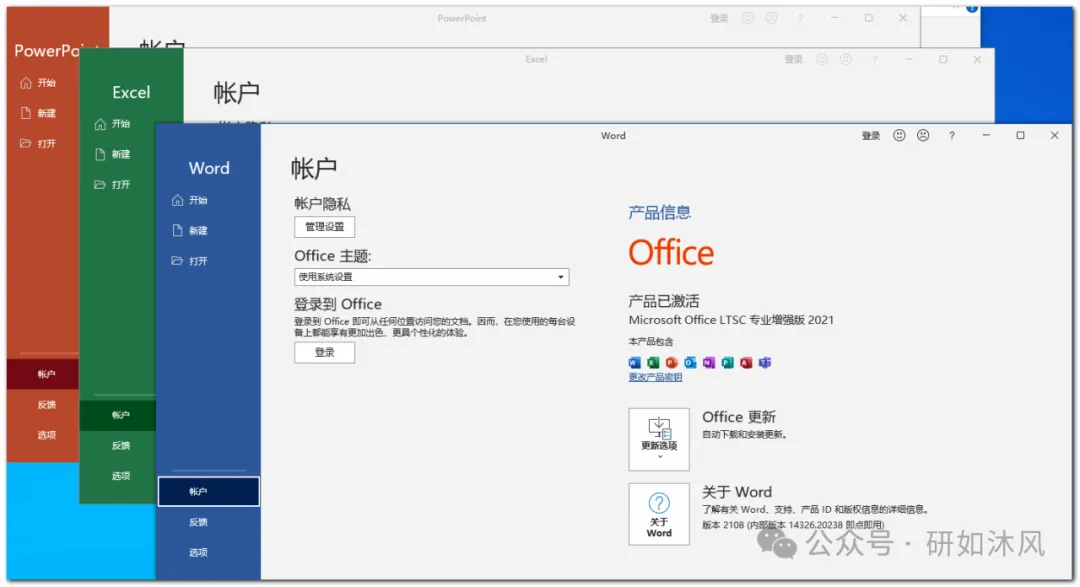Open help icon in PowerPoint title bar
The height and width of the screenshot is (587, 1080).
(x=800, y=19)
